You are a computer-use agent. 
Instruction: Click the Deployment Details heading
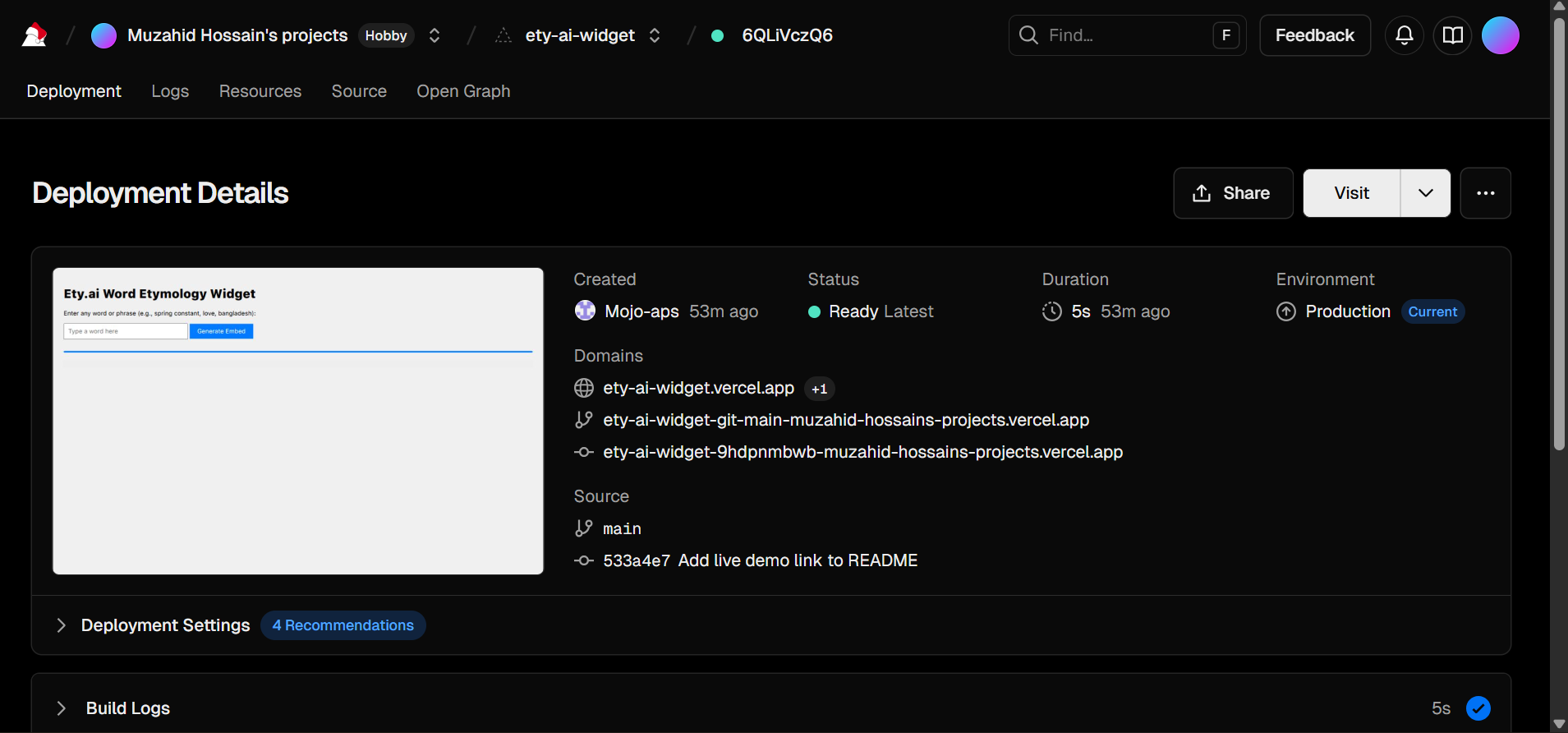160,193
